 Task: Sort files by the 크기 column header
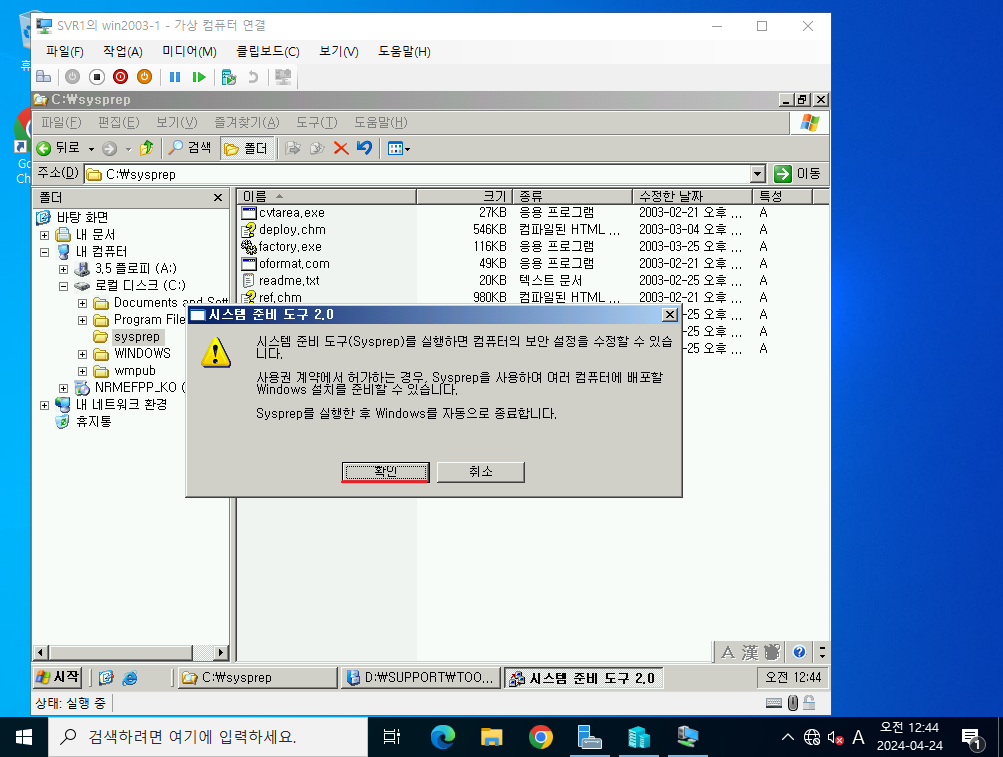coord(466,196)
